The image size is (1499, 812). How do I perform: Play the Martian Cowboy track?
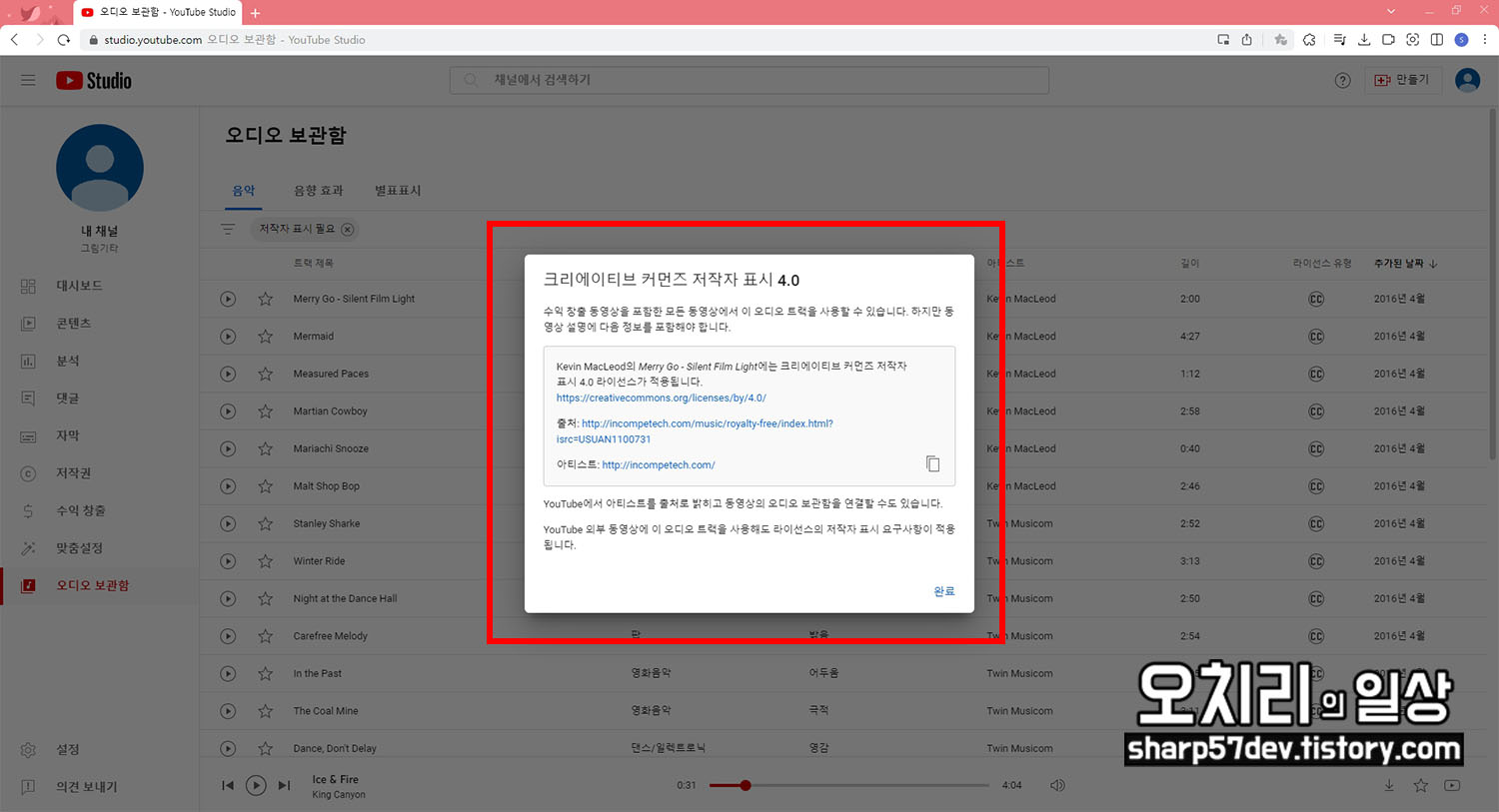pos(228,411)
